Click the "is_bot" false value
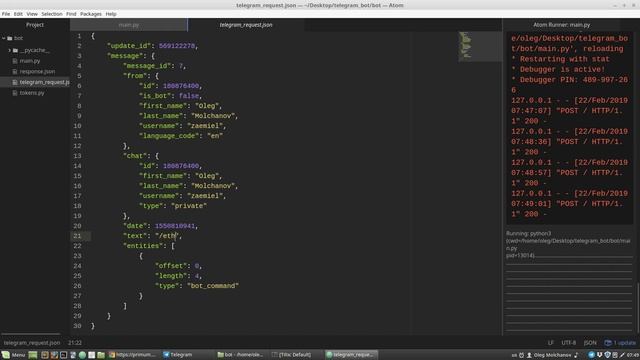 189,96
